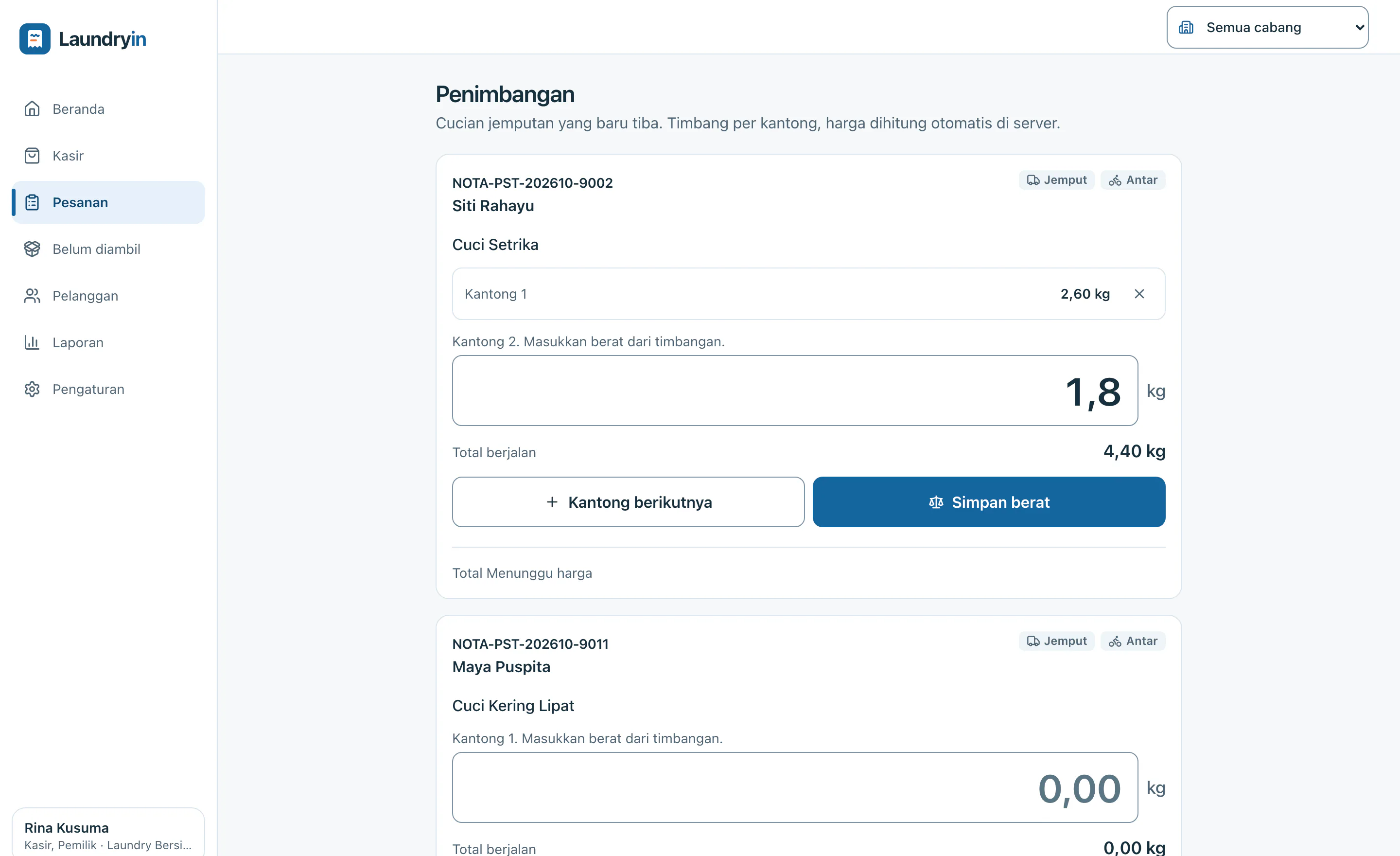Click order number NOTA-PST-202610-9011
Screen dimensions: 1400x856
point(530,644)
